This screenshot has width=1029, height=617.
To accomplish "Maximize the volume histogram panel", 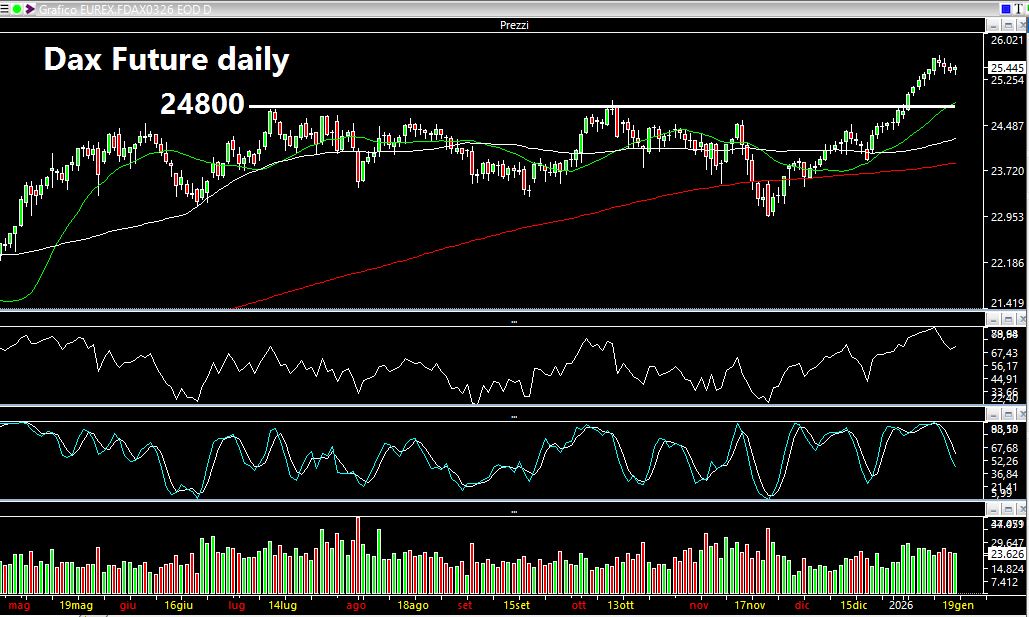I will click(x=1007, y=509).
